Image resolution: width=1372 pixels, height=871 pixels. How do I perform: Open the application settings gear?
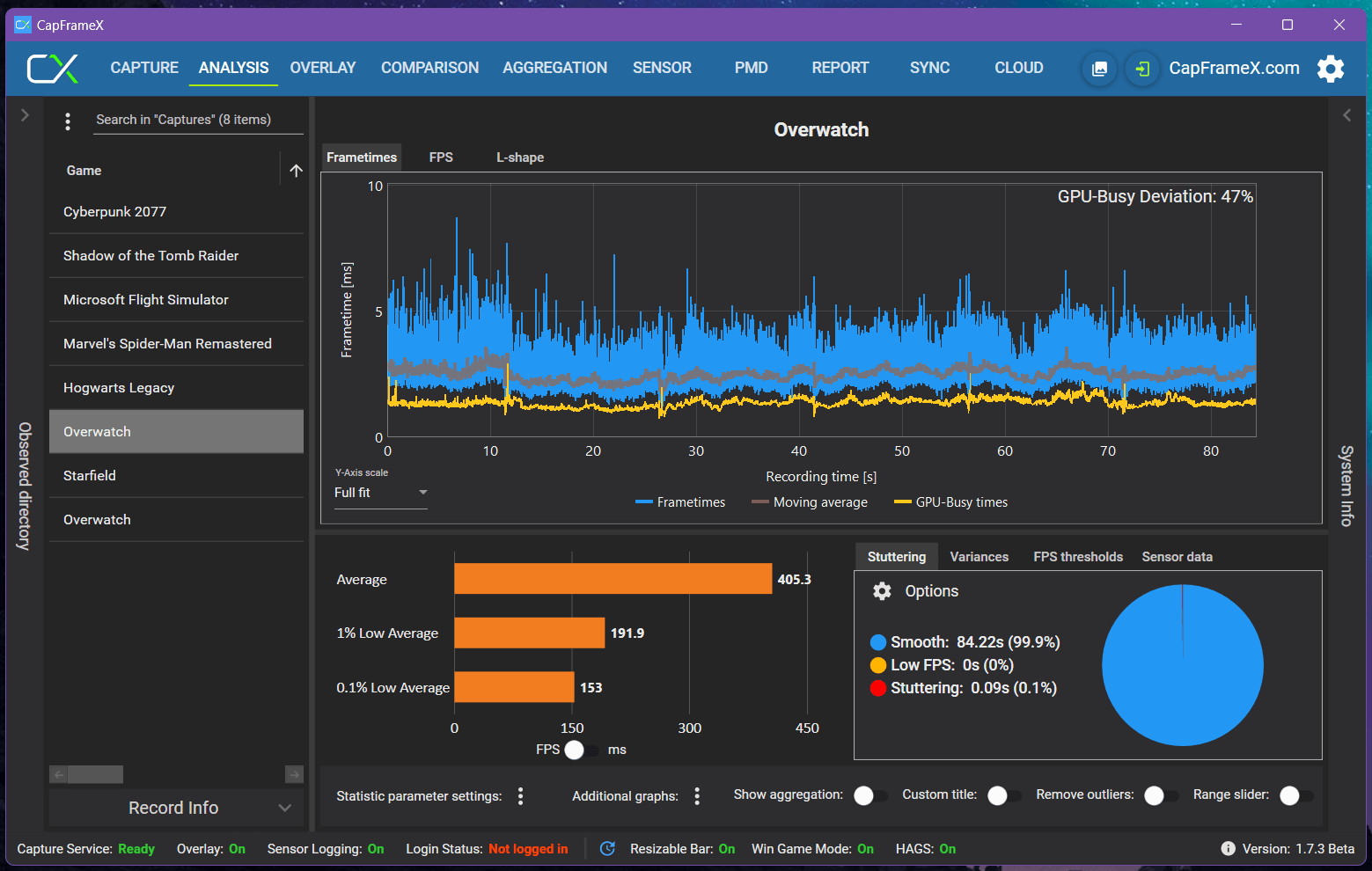click(1330, 69)
